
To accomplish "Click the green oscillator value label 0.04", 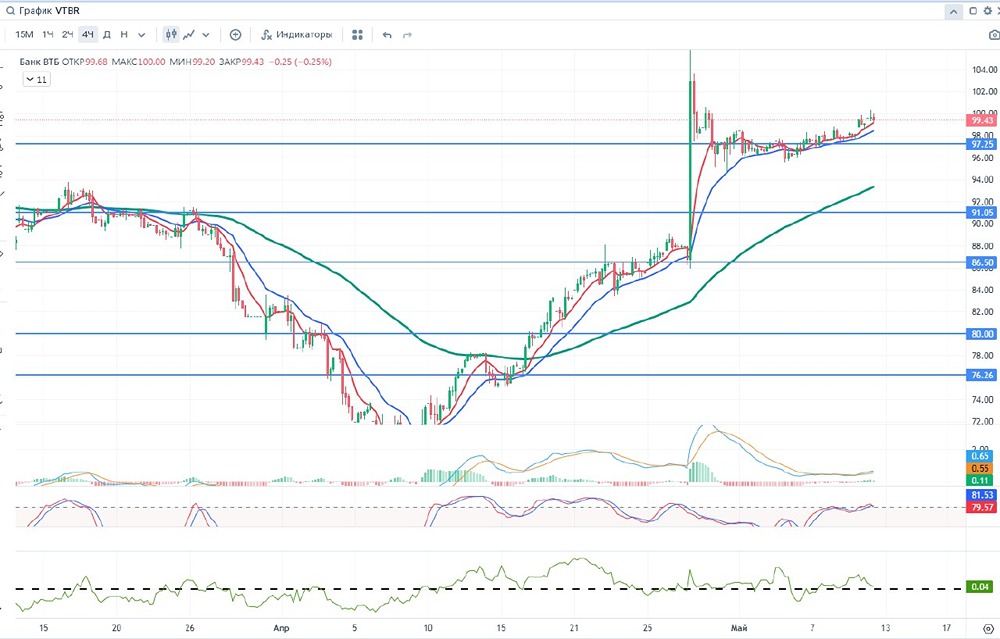I will pyautogui.click(x=980, y=587).
